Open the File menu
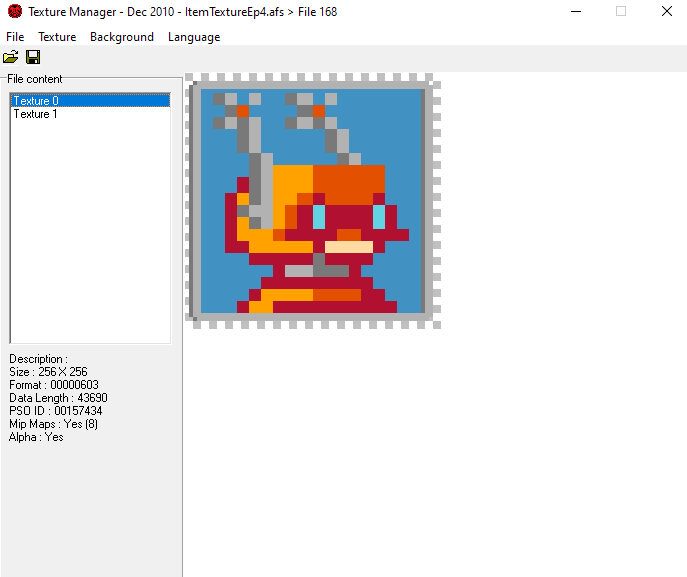Viewport: 687px width, 577px height. click(15, 37)
